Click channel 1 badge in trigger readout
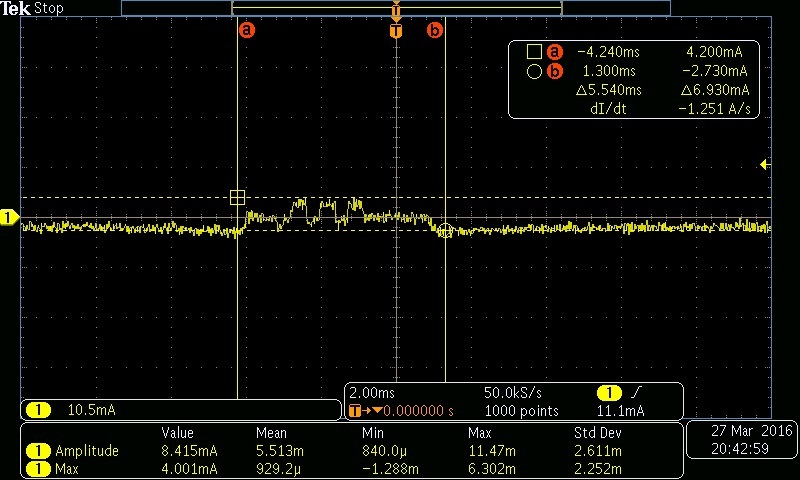The image size is (800, 480). pos(609,393)
